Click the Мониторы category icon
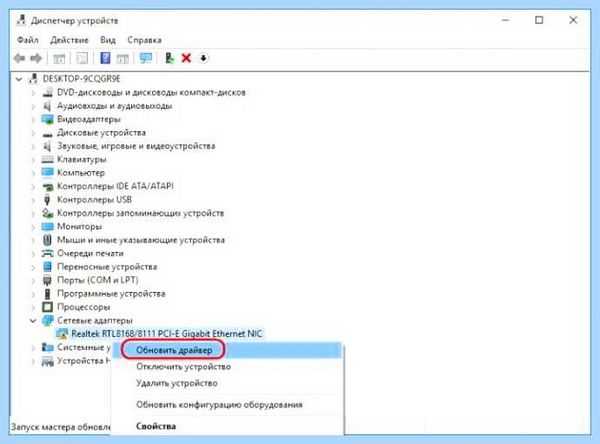Viewport: 600px width, 444px height. coord(47,227)
